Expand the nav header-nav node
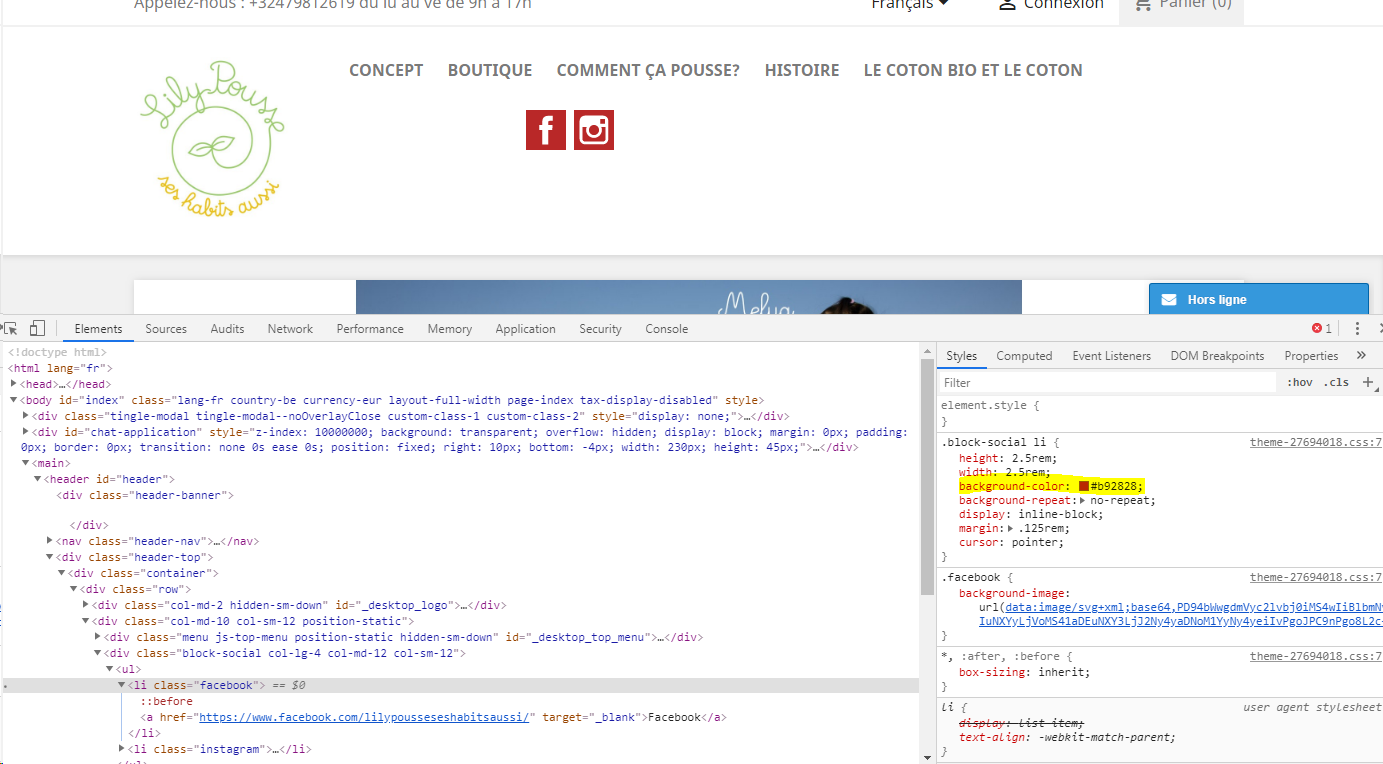Screen dimensions: 1383x764 50,541
